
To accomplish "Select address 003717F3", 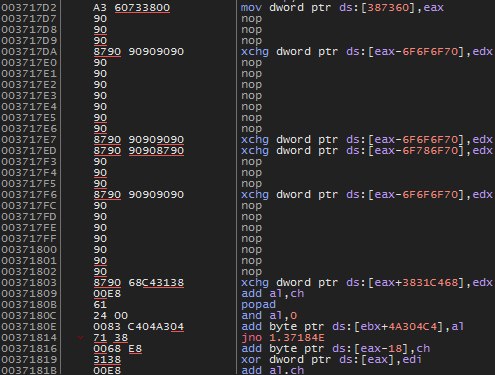I will 29,162.
